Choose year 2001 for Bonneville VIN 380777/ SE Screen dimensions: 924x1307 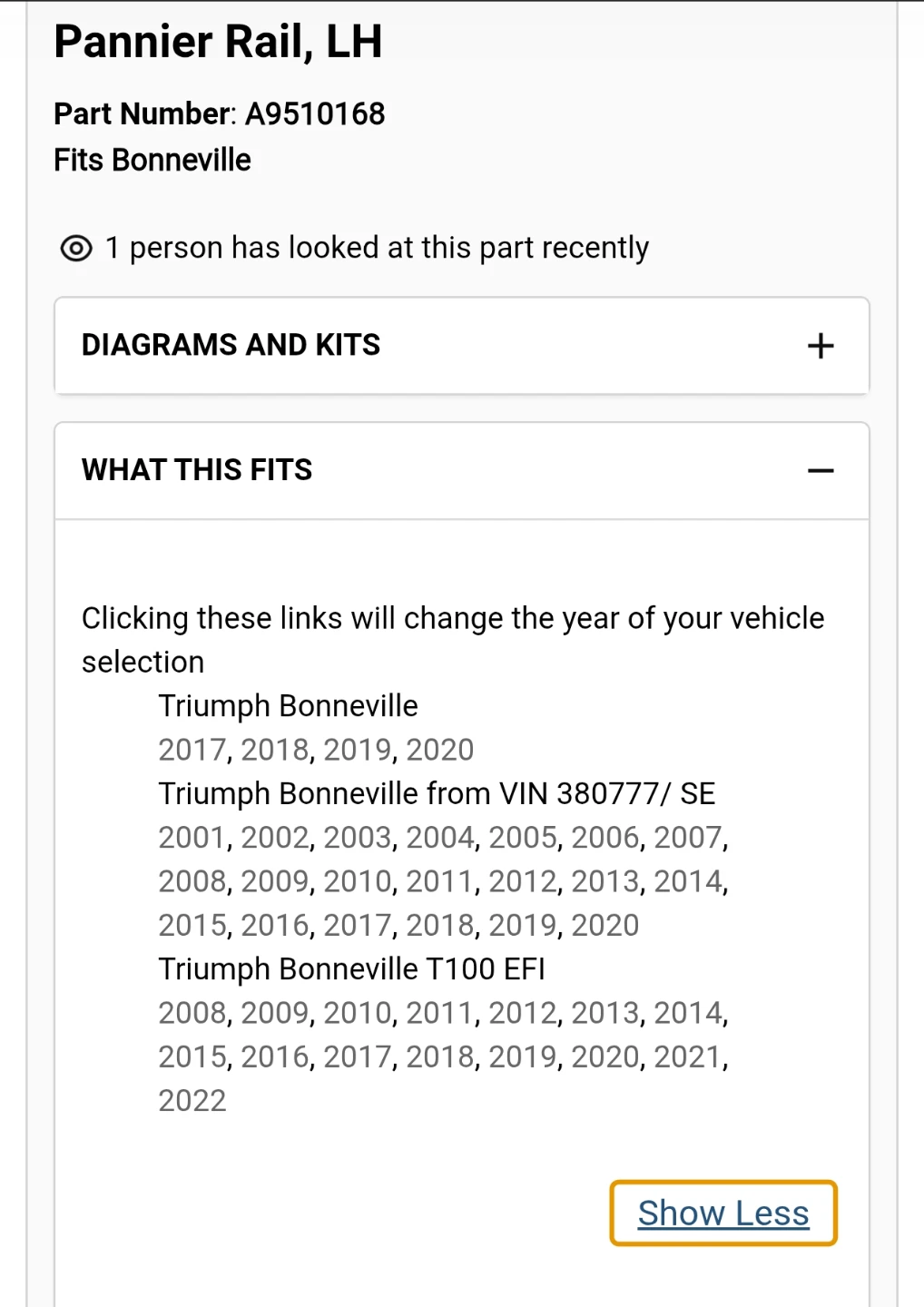coord(192,837)
